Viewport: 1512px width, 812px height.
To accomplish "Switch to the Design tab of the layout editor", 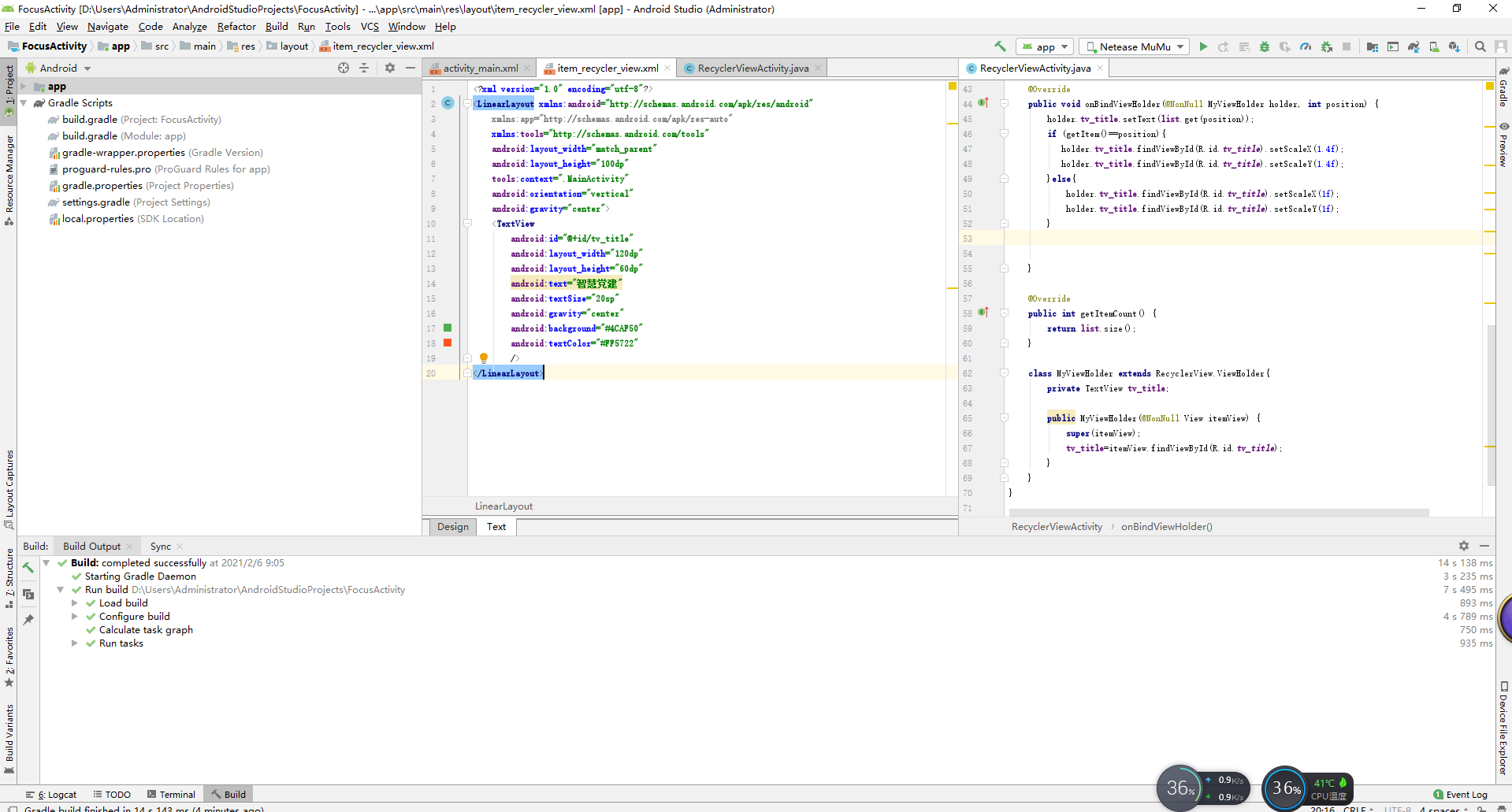I will [x=453, y=527].
